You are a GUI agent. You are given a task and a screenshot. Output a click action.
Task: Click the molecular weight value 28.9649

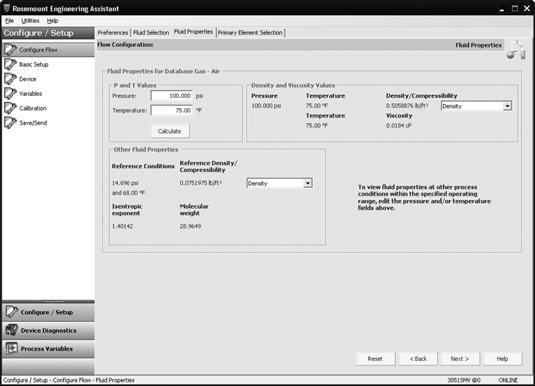click(190, 226)
